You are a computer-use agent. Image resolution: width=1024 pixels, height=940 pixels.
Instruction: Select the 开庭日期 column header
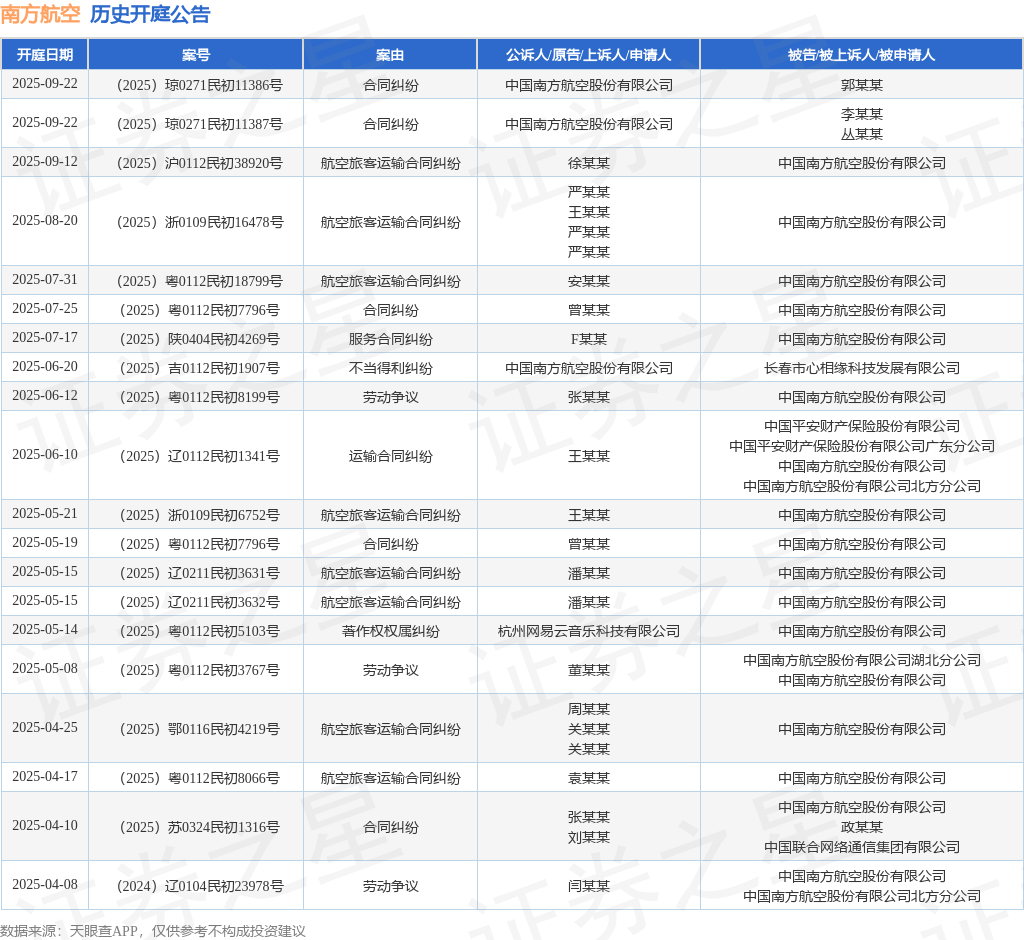pos(45,55)
